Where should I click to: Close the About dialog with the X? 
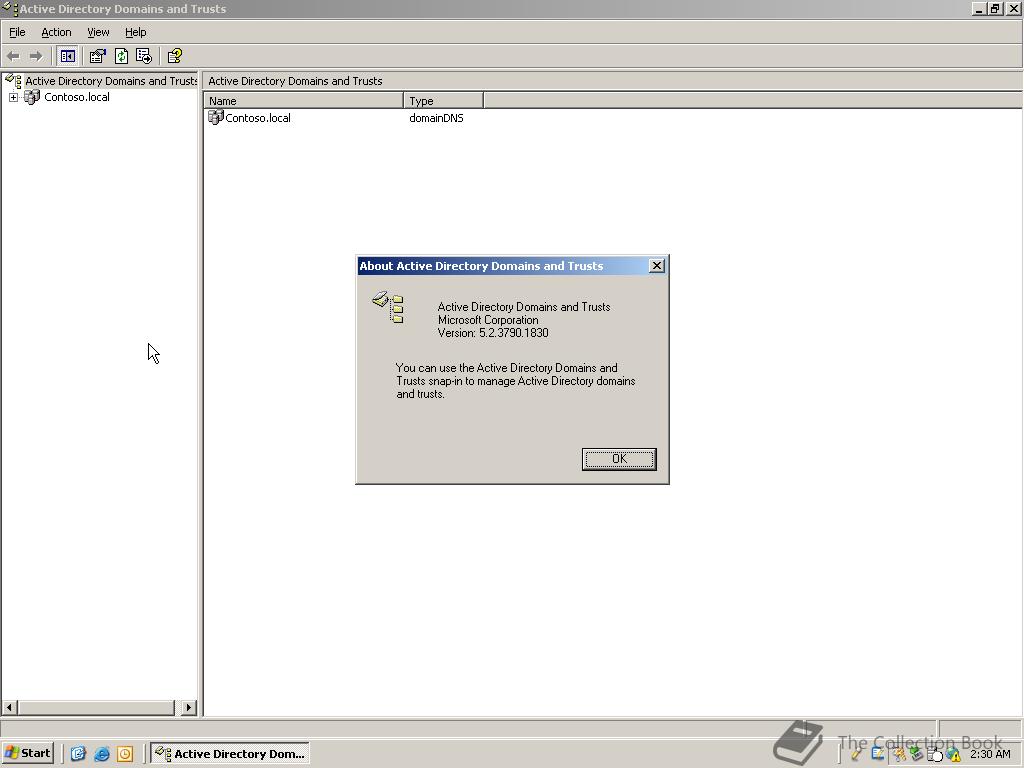coord(657,266)
